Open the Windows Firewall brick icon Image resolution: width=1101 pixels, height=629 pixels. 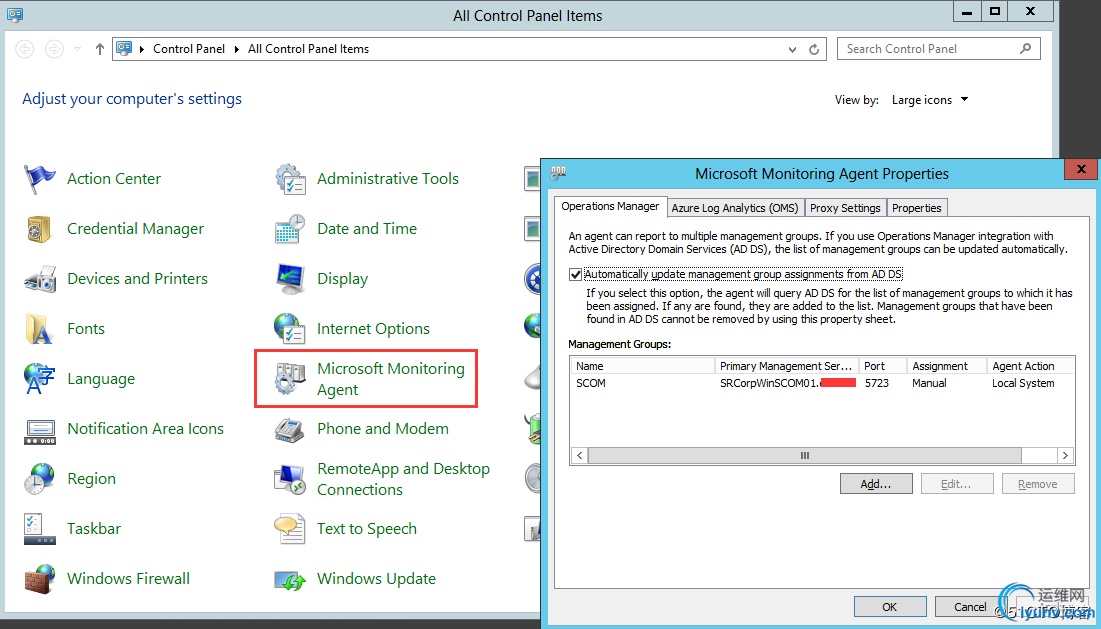point(39,578)
